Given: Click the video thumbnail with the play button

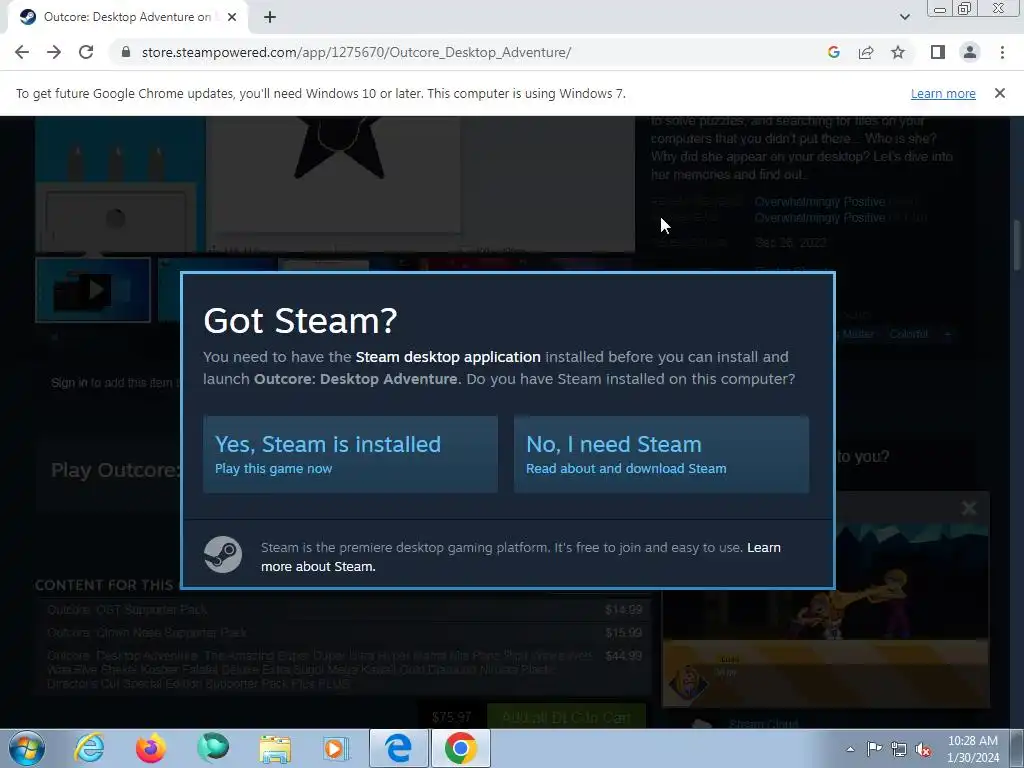Looking at the screenshot, I should 93,289.
